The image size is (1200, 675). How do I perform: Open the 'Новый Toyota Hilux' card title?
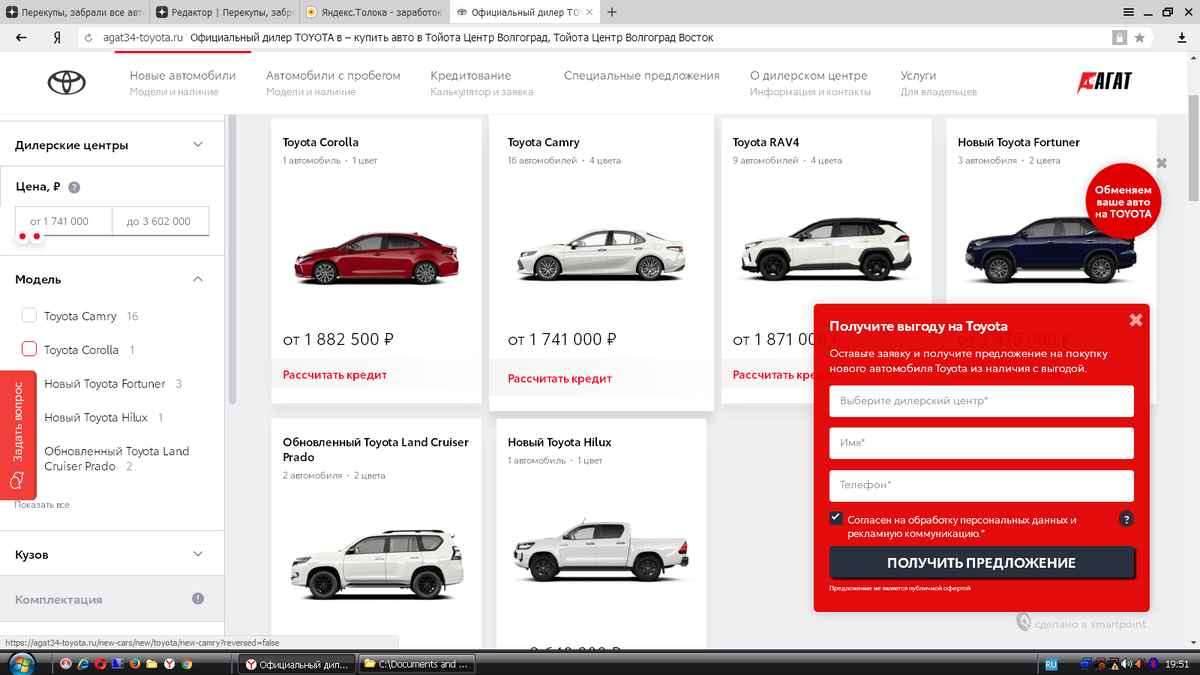pyautogui.click(x=559, y=442)
